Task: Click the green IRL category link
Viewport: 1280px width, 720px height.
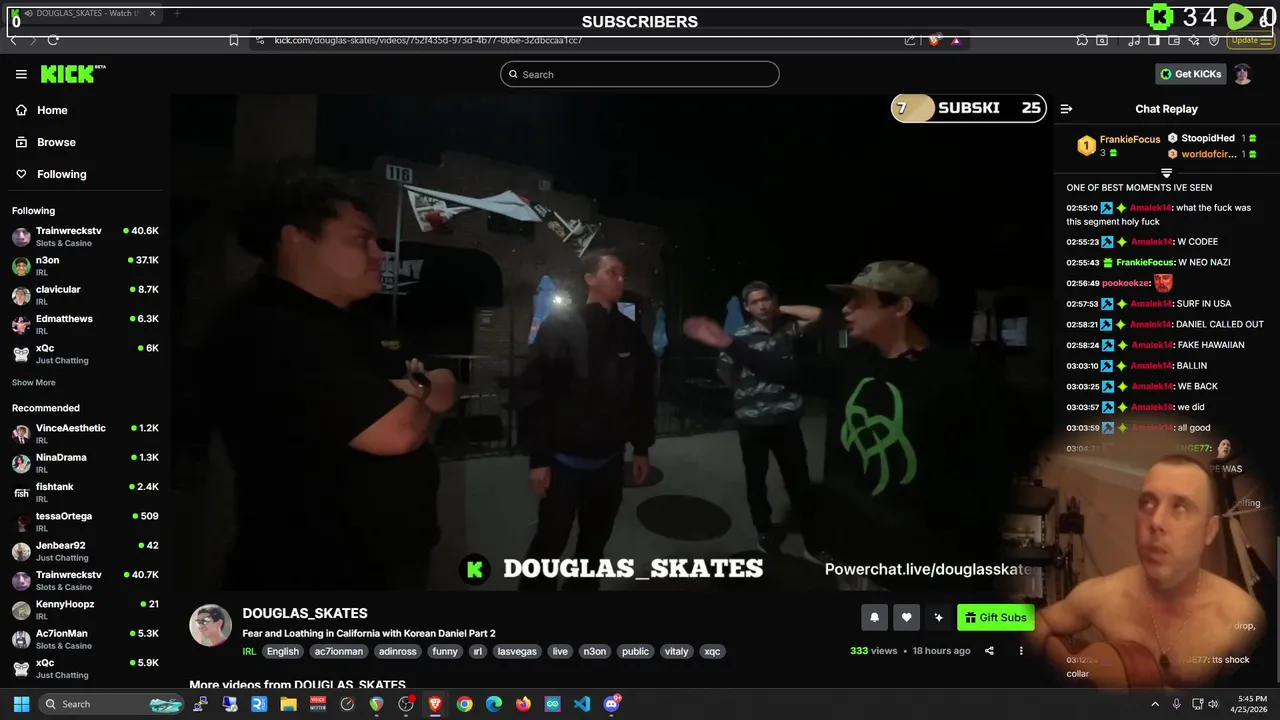Action: tap(249, 651)
